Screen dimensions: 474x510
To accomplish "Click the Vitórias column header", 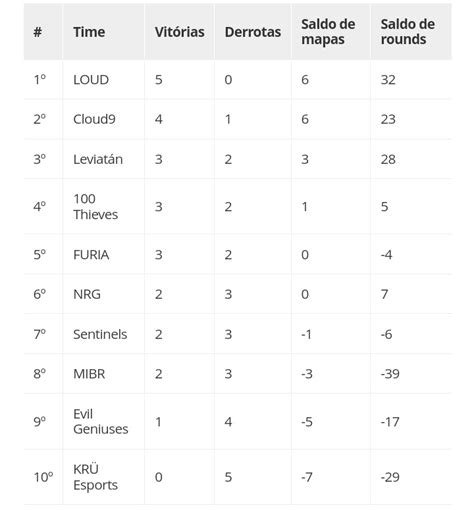I will coord(179,32).
